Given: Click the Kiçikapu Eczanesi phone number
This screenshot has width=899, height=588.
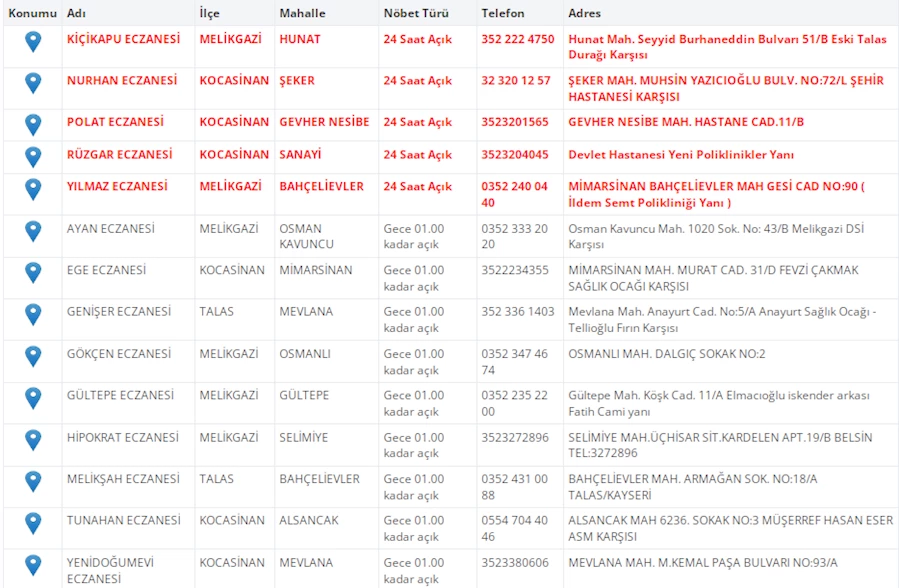Looking at the screenshot, I should coord(517,39).
